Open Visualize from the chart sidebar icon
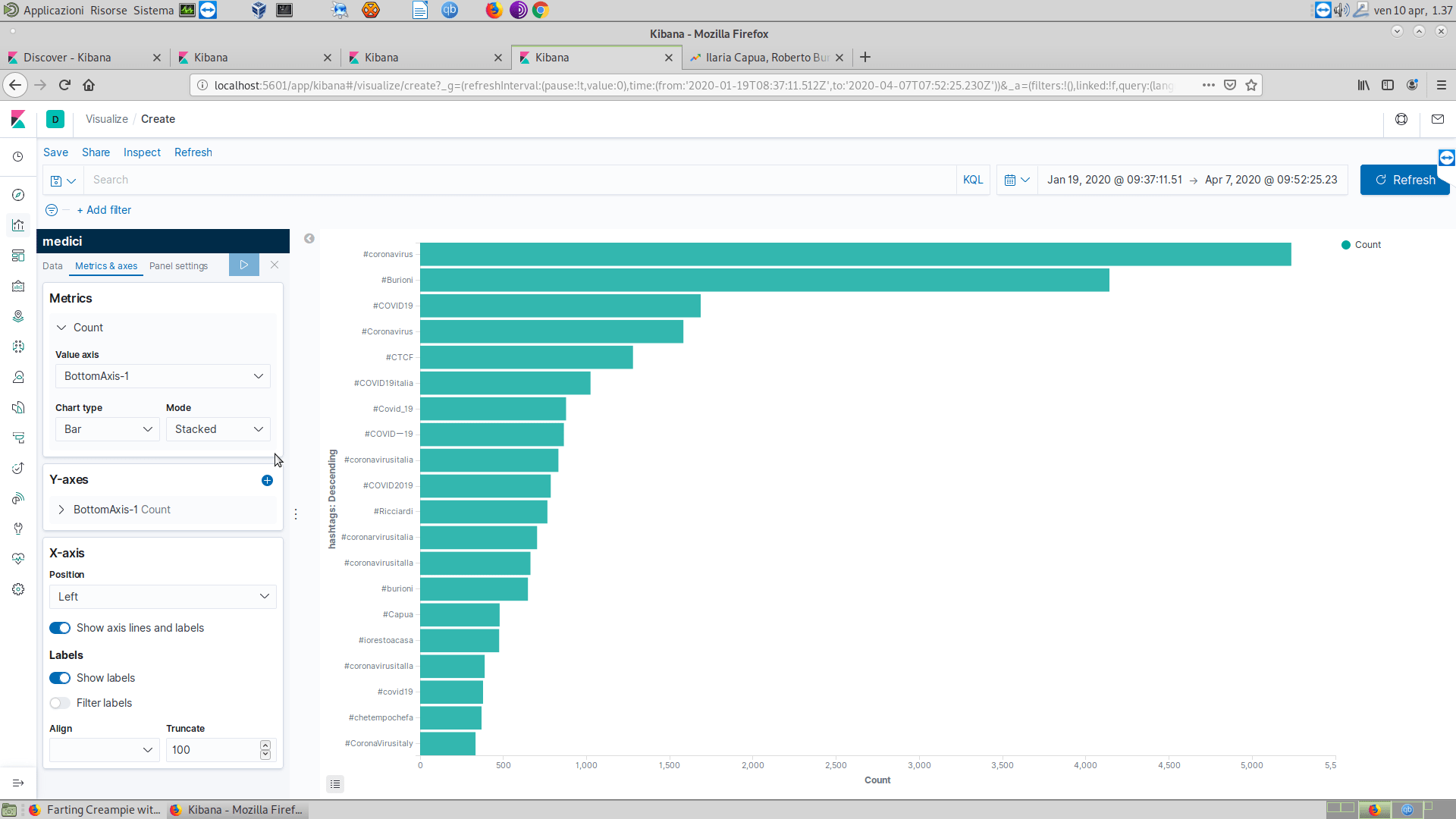1456x819 pixels. click(18, 225)
